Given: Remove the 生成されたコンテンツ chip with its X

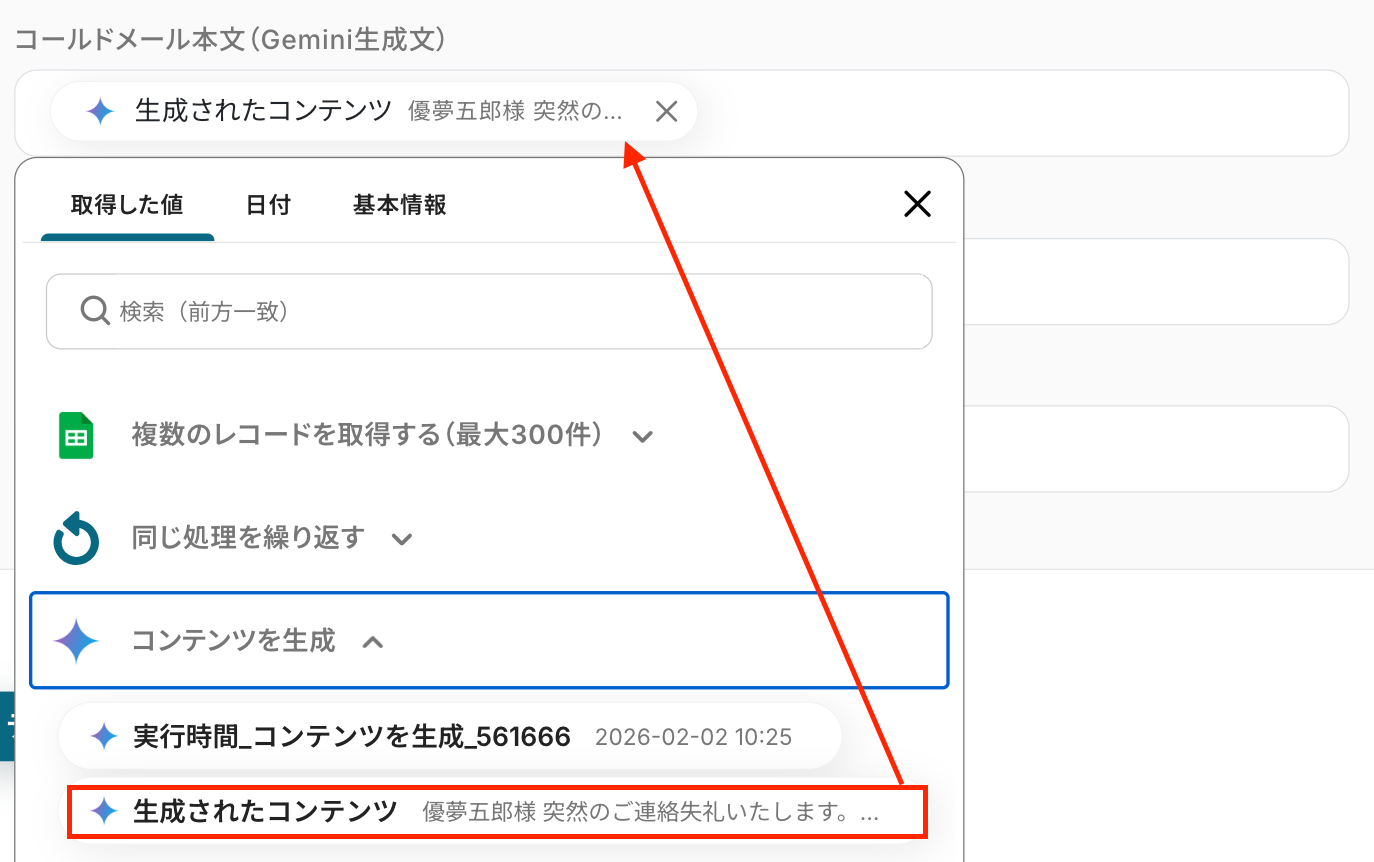Looking at the screenshot, I should (x=666, y=111).
